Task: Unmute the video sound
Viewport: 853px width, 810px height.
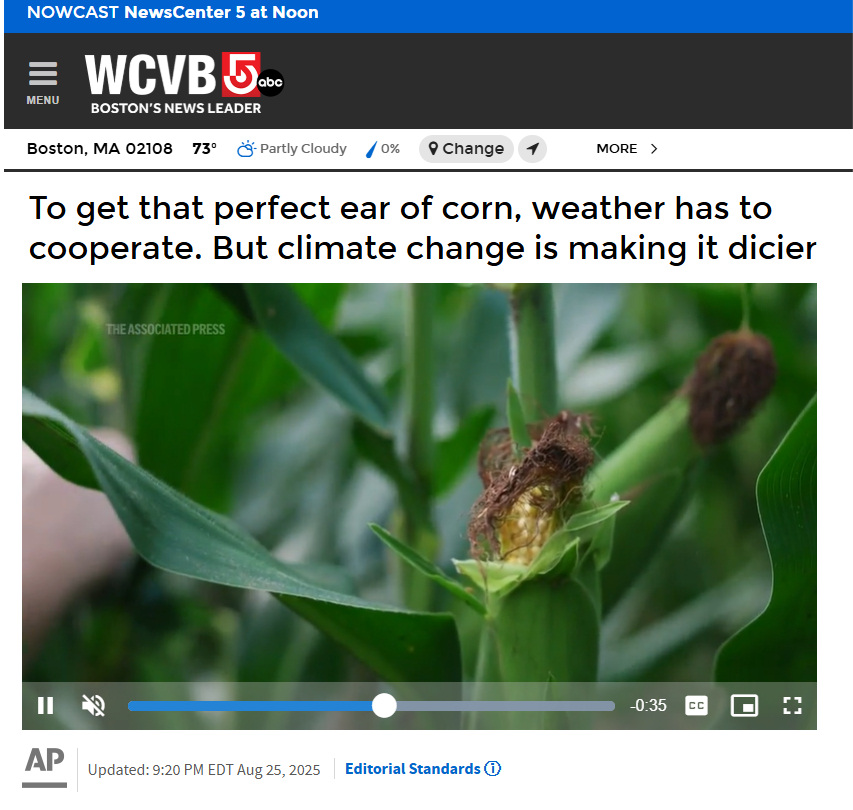Action: point(94,706)
